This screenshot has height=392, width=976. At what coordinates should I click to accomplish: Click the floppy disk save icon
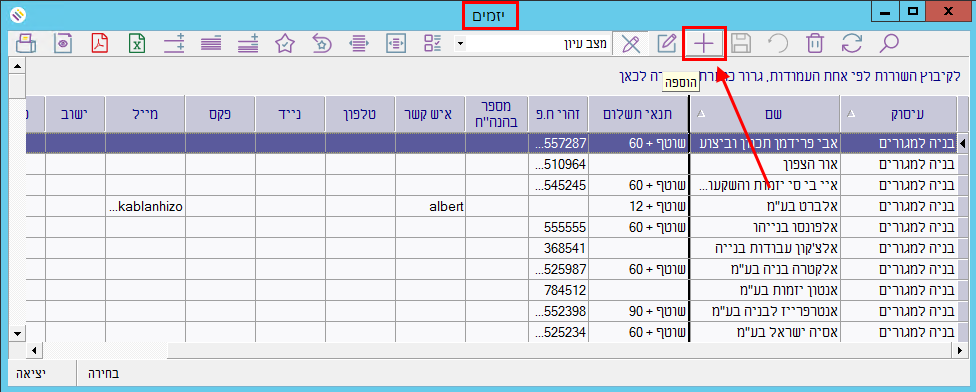point(741,44)
